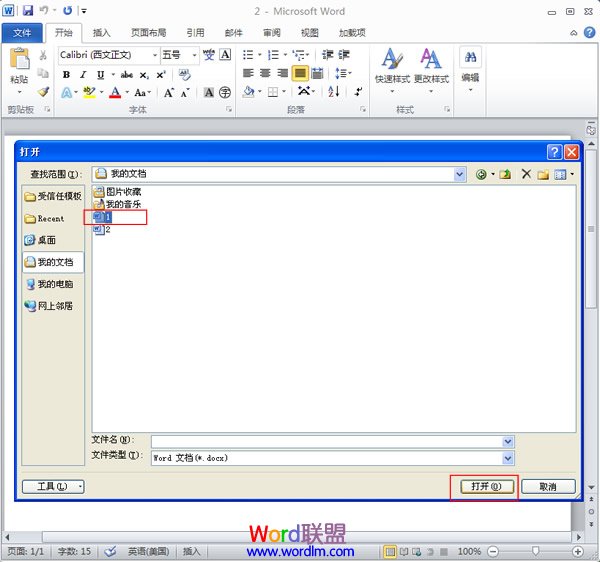Screen dimensions: 600x562
Task: Click the File name input field
Action: point(327,441)
